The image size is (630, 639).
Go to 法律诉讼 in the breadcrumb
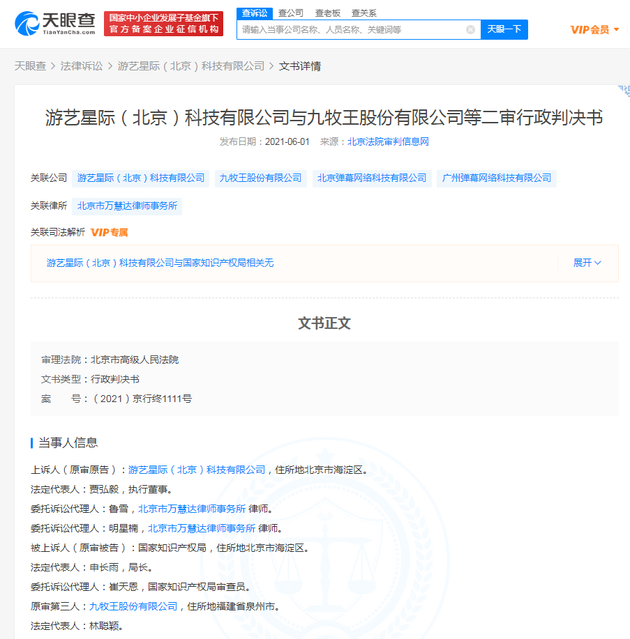81,66
